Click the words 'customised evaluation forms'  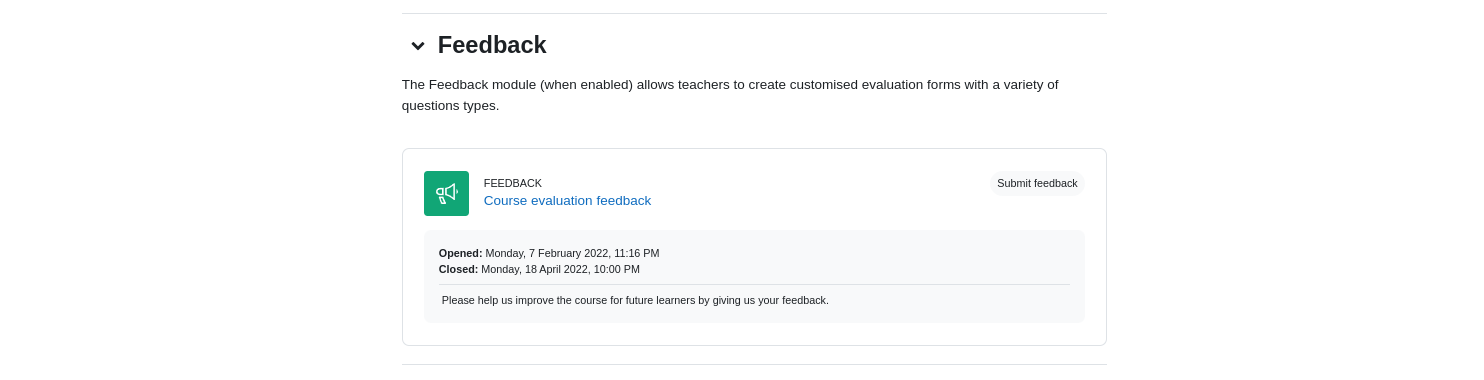pyautogui.click(x=875, y=84)
